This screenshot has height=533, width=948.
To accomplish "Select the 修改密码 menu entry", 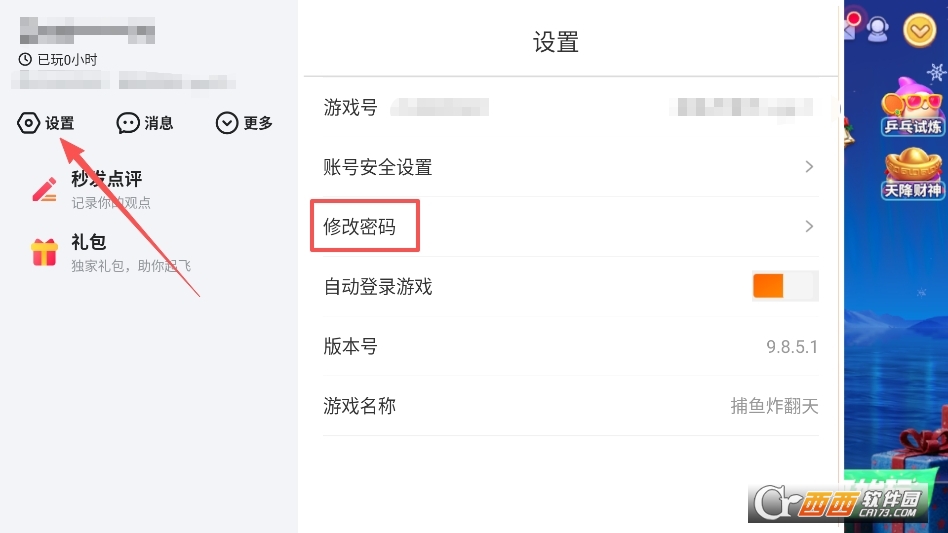I will [x=360, y=227].
